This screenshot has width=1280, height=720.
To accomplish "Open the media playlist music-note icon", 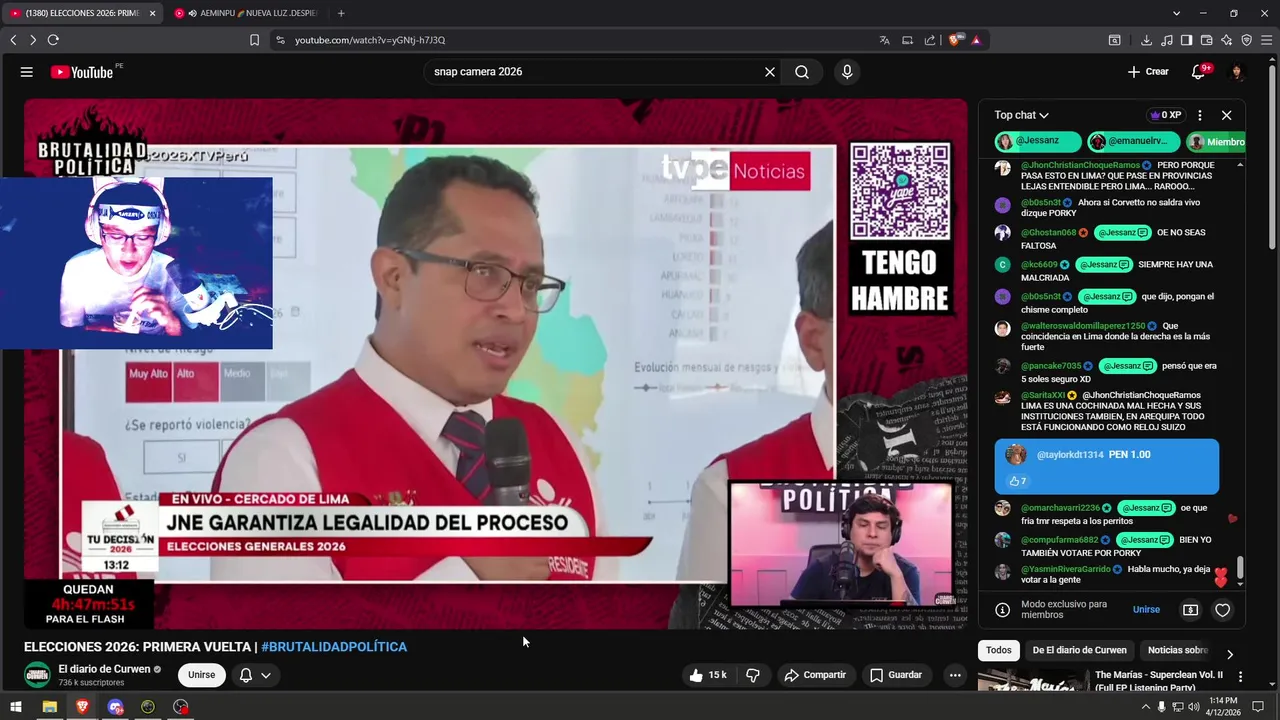I will coord(1167,40).
